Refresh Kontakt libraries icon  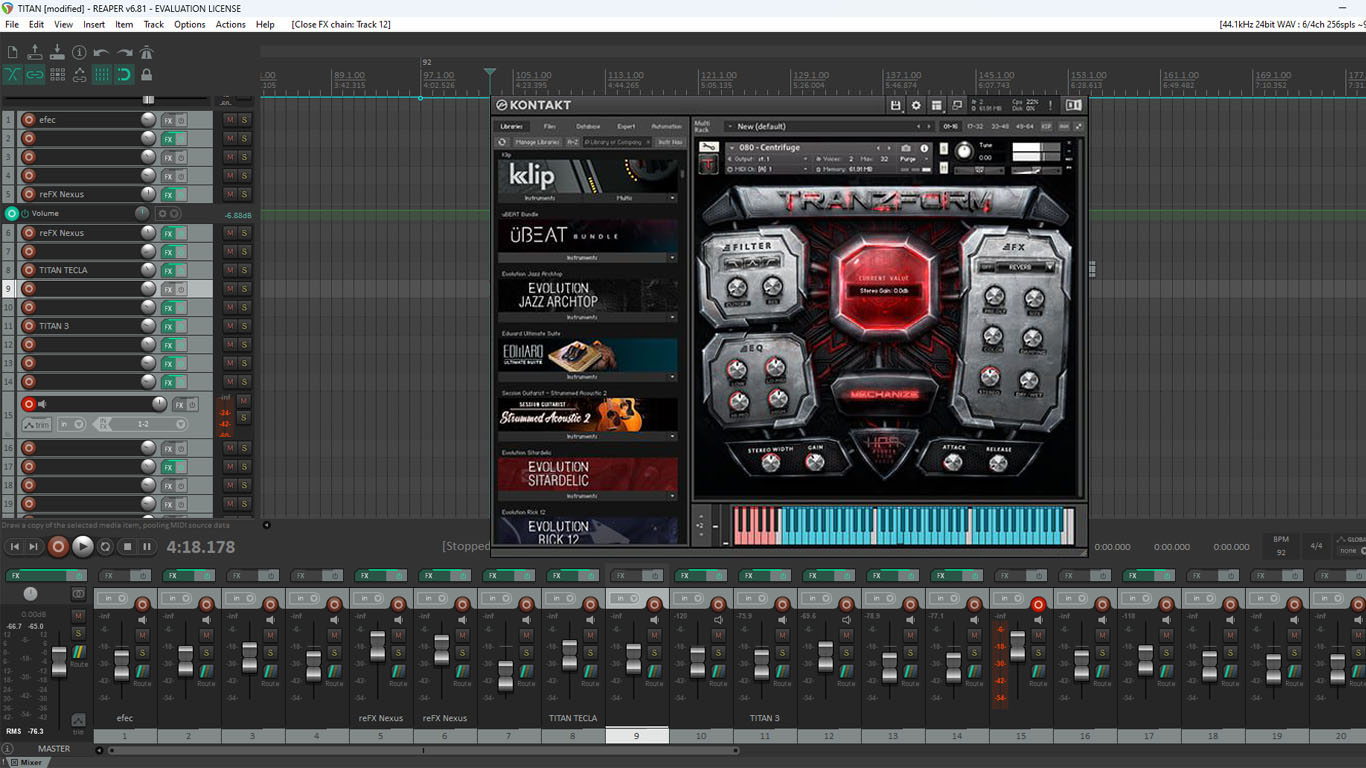pos(503,142)
